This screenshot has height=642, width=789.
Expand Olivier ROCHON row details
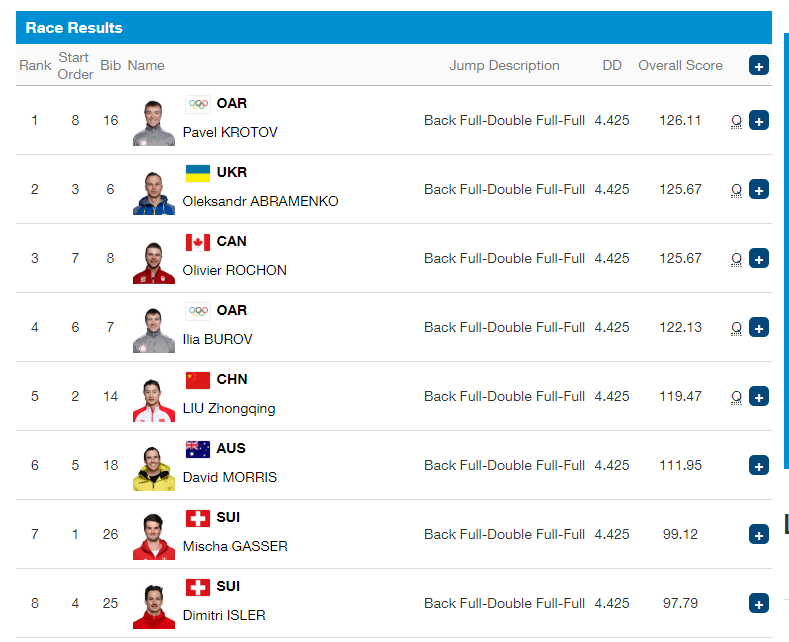tap(758, 258)
